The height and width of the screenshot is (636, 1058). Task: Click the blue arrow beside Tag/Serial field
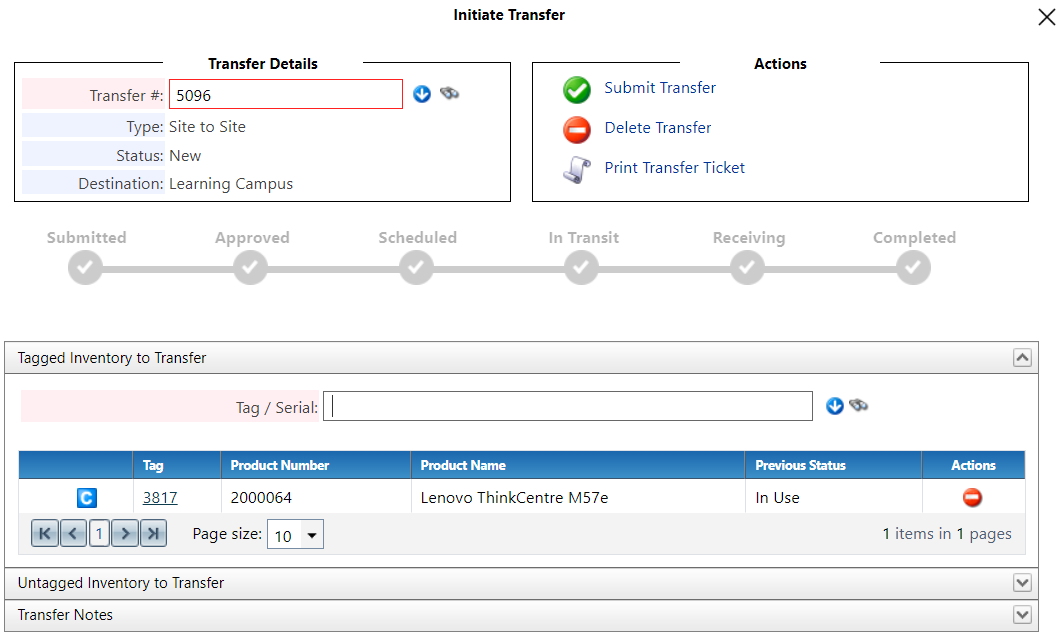coord(834,405)
